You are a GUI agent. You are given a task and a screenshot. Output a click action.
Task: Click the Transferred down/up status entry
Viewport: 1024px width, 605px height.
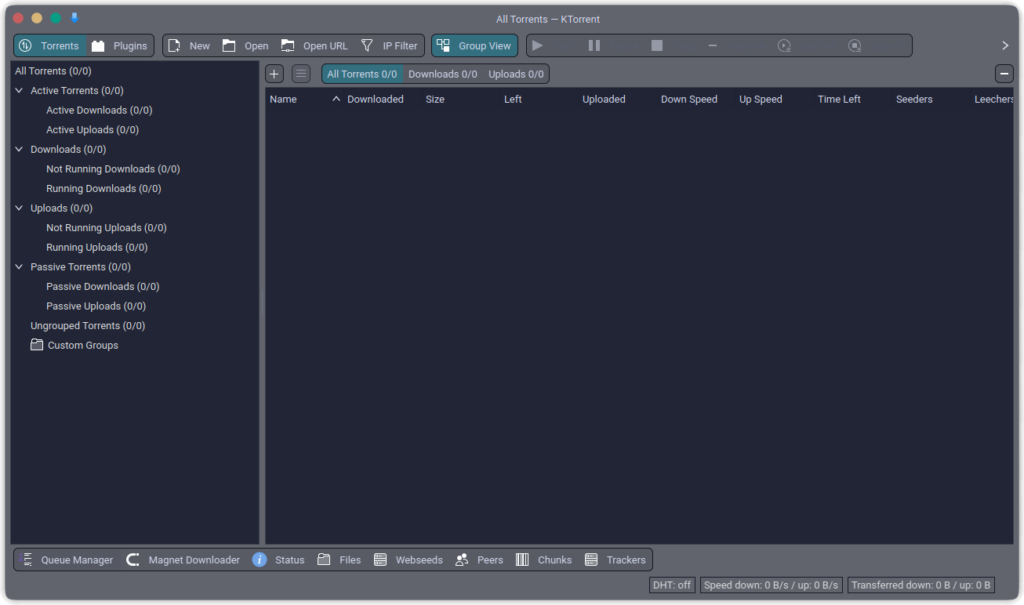(x=921, y=585)
